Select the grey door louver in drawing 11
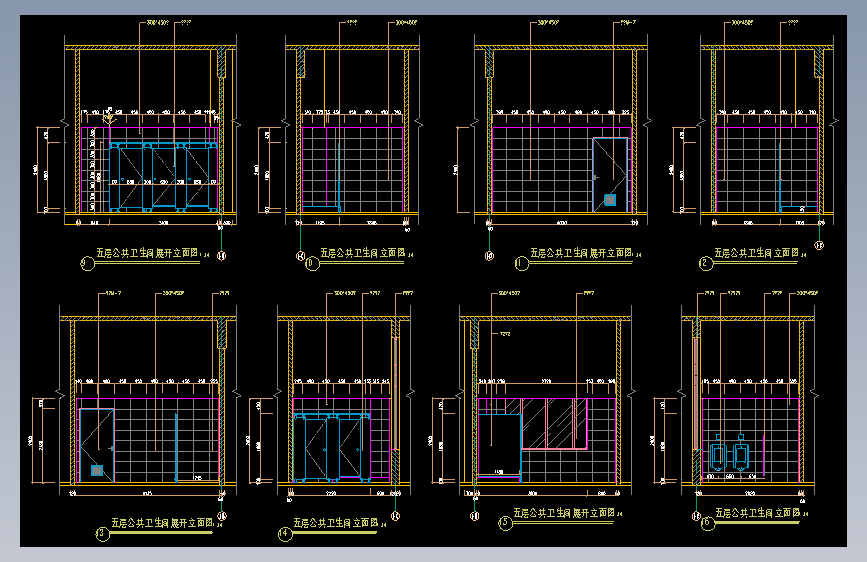The image size is (867, 562). [610, 200]
